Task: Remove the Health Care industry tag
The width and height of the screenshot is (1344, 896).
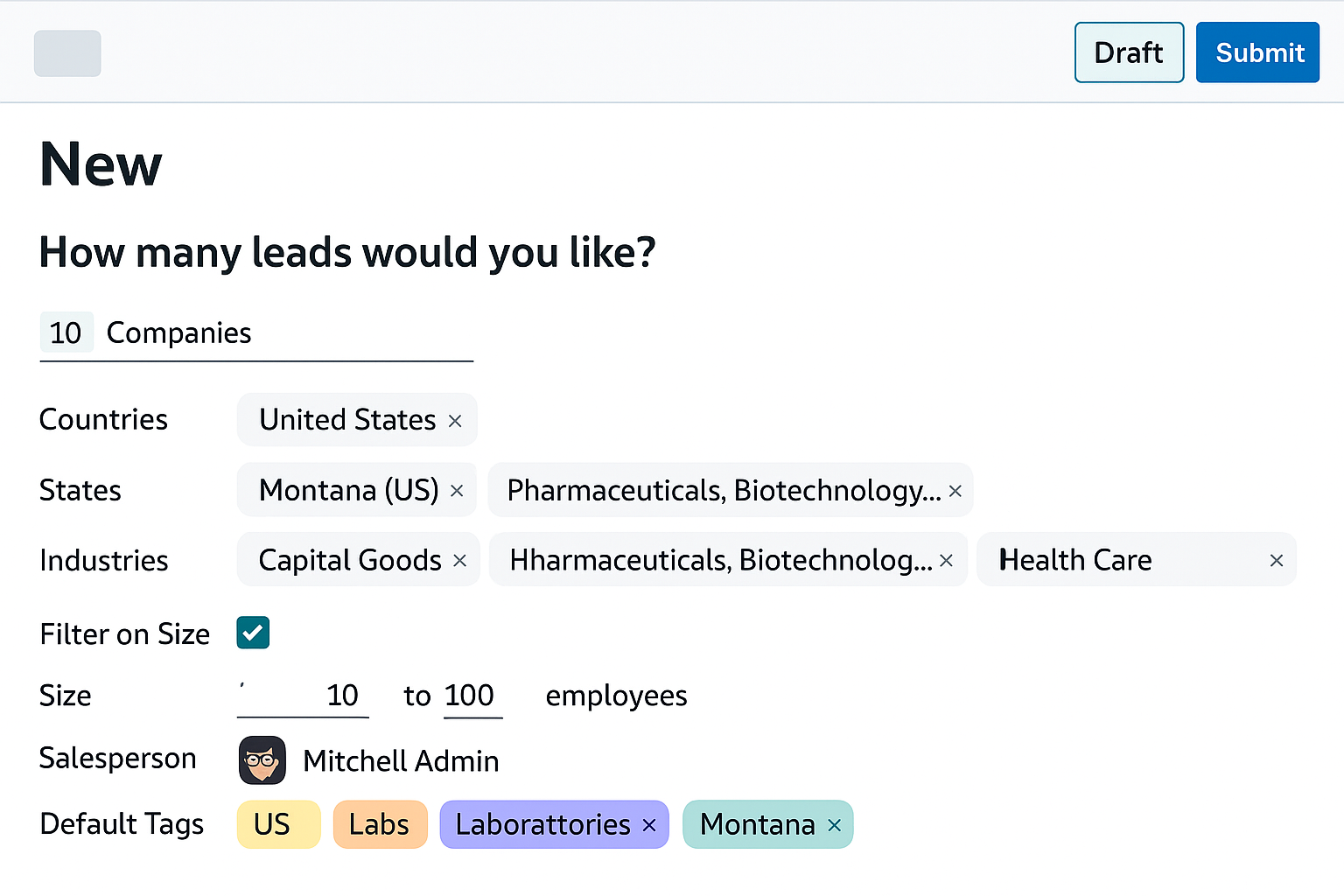Action: [1277, 561]
